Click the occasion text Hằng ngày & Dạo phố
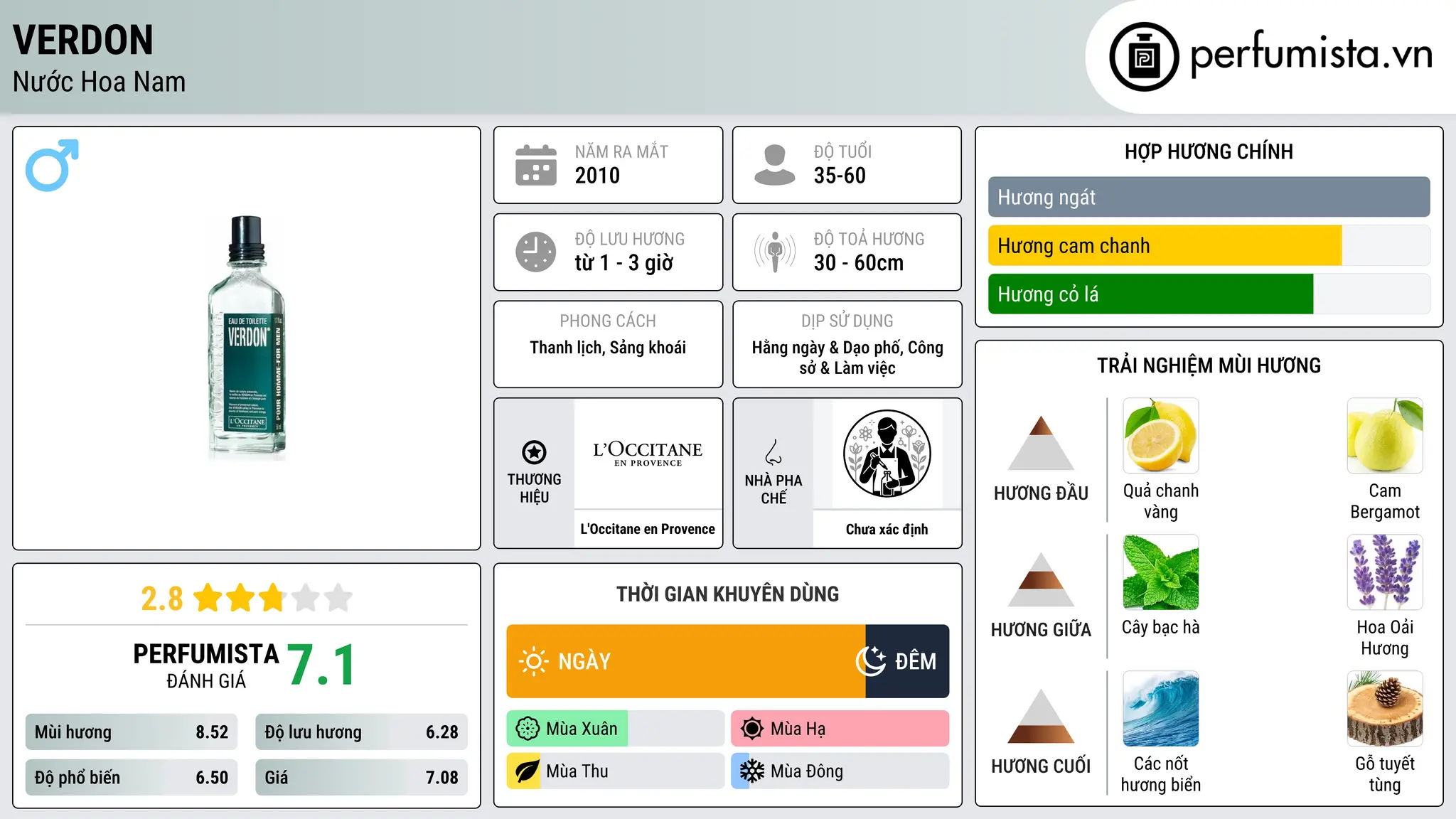The width and height of the screenshot is (1456, 819). tap(828, 348)
